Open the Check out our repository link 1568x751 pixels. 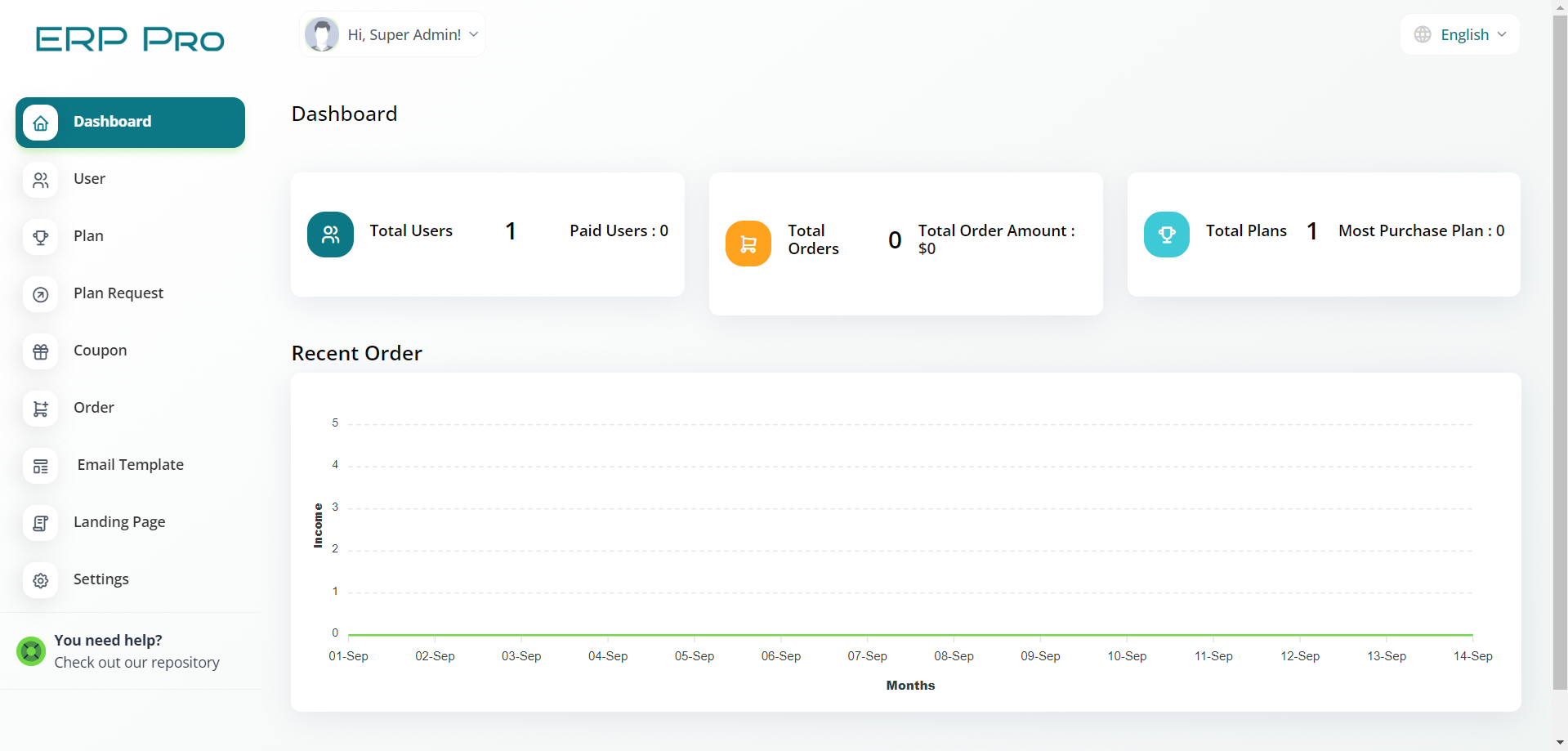tap(136, 663)
